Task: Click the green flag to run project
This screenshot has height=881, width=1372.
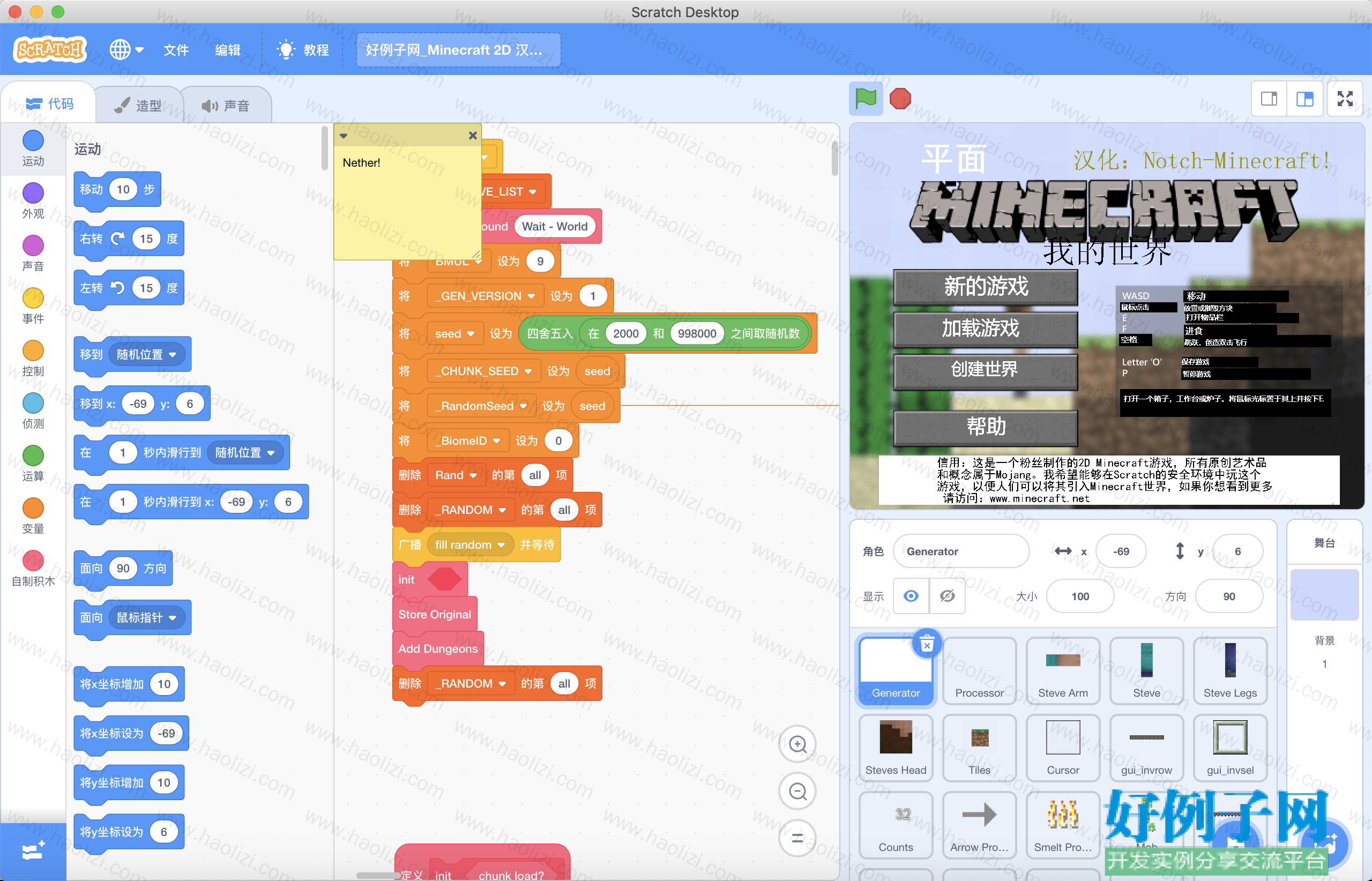Action: click(866, 99)
